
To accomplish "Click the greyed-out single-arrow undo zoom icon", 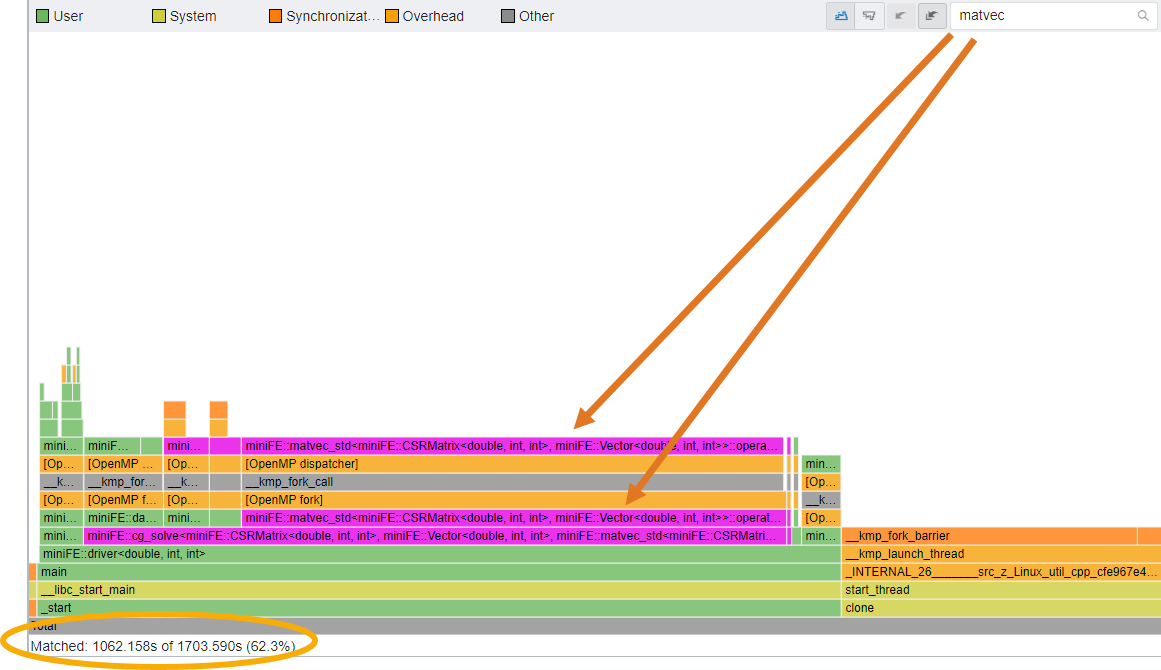I will [x=900, y=16].
